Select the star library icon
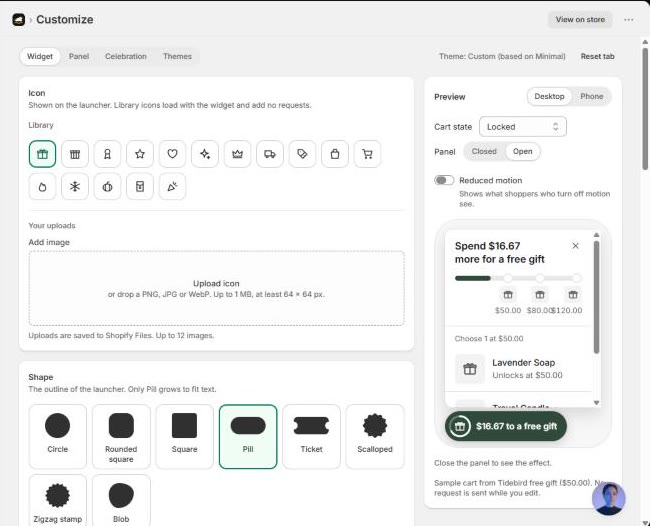This screenshot has height=526, width=650. [140, 154]
